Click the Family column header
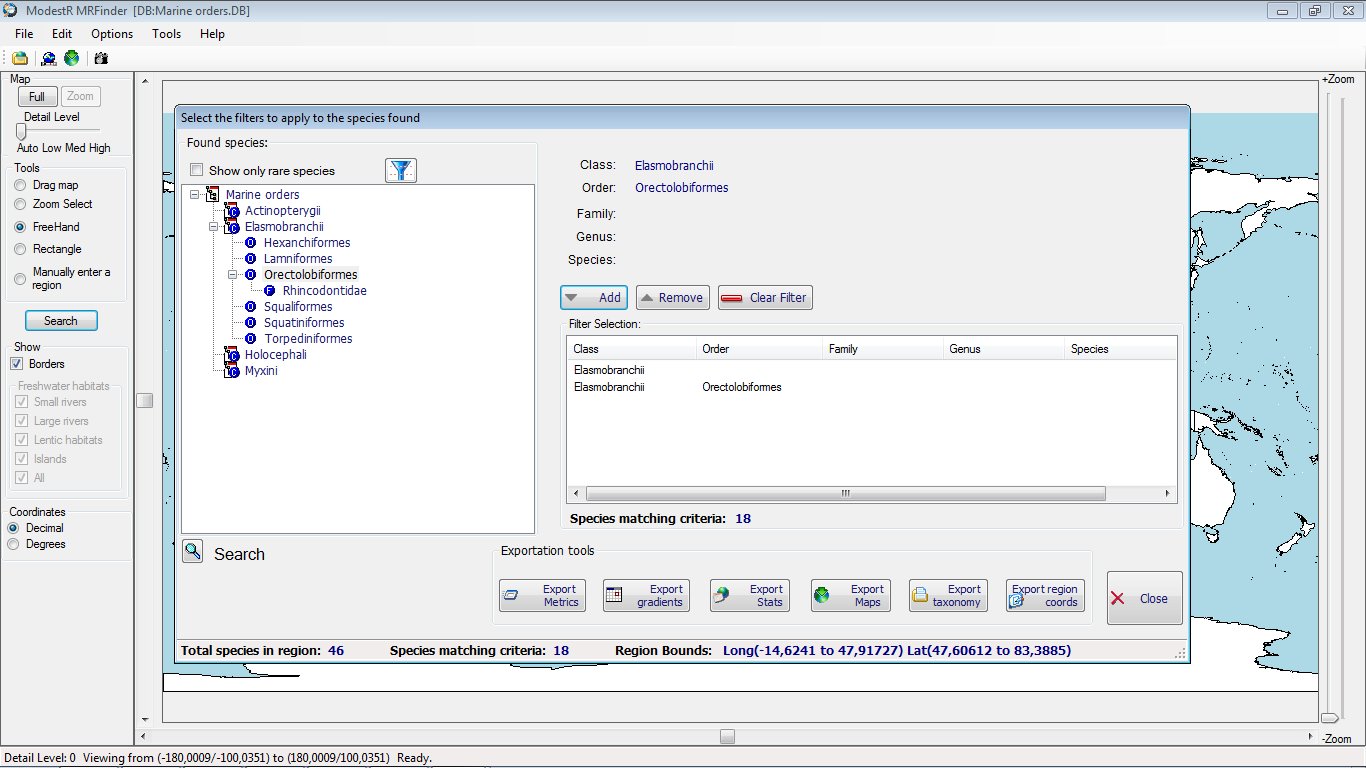The image size is (1366, 768). [x=884, y=349]
